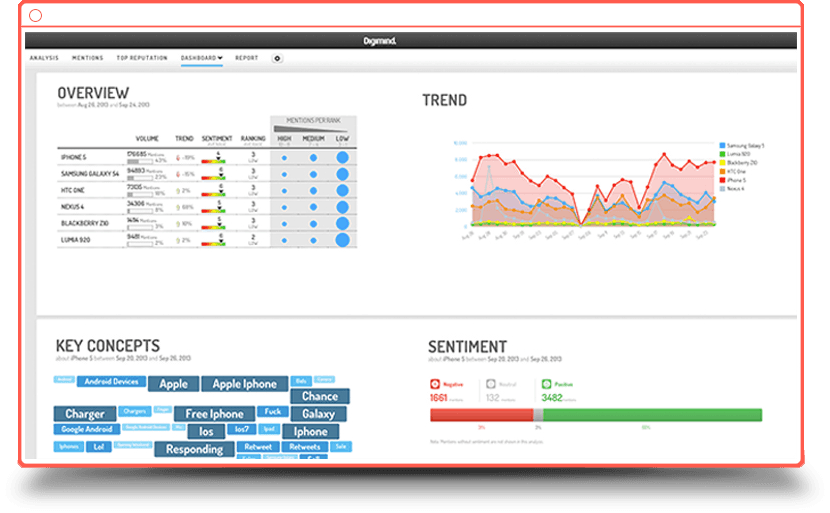Click HTC One high-rank mentions bubble
The width and height of the screenshot is (830, 513).
pos(284,191)
